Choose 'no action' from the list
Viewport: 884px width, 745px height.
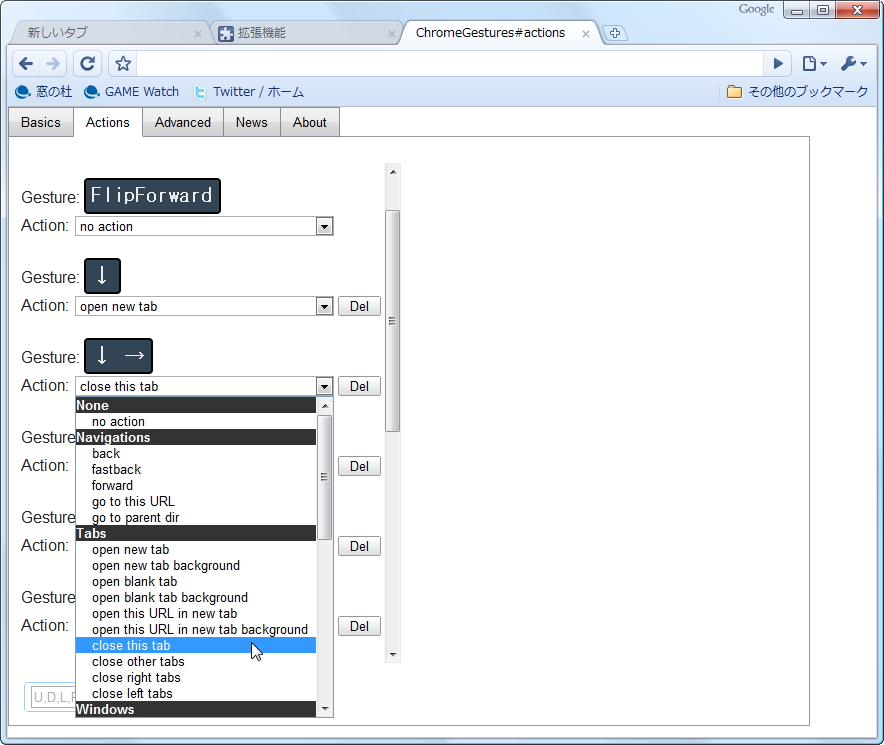pyautogui.click(x=196, y=421)
